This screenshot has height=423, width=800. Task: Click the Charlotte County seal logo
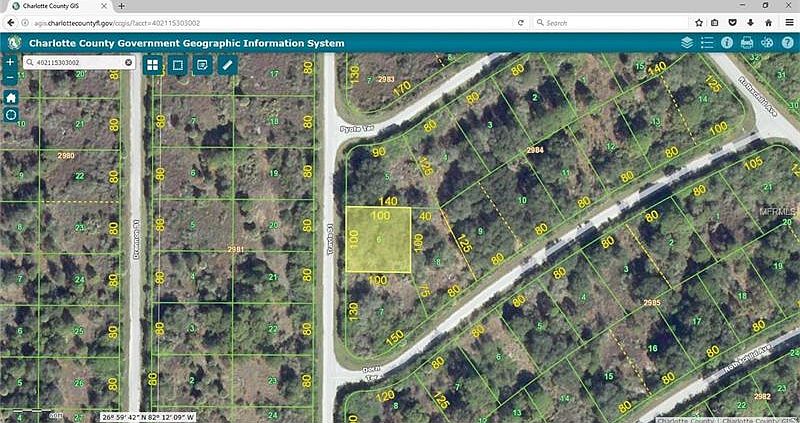15,43
